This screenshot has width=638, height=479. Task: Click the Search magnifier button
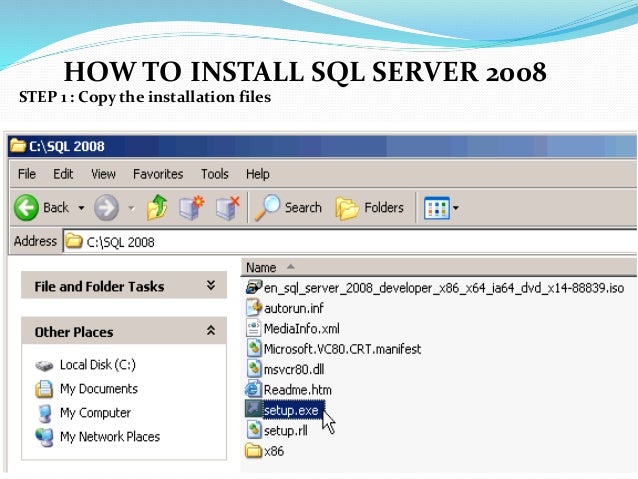tap(288, 208)
